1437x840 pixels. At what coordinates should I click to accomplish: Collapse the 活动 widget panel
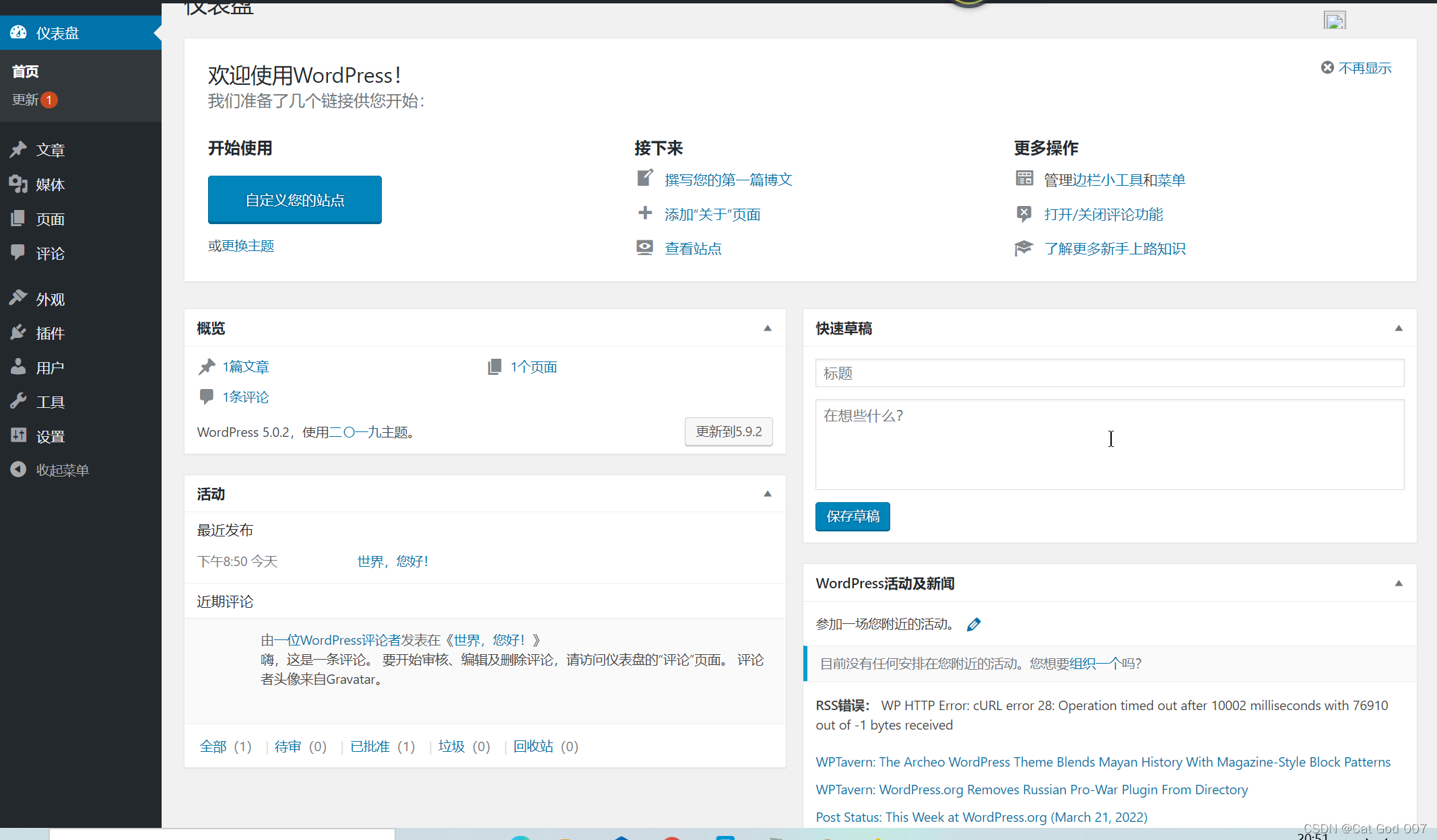tap(767, 494)
